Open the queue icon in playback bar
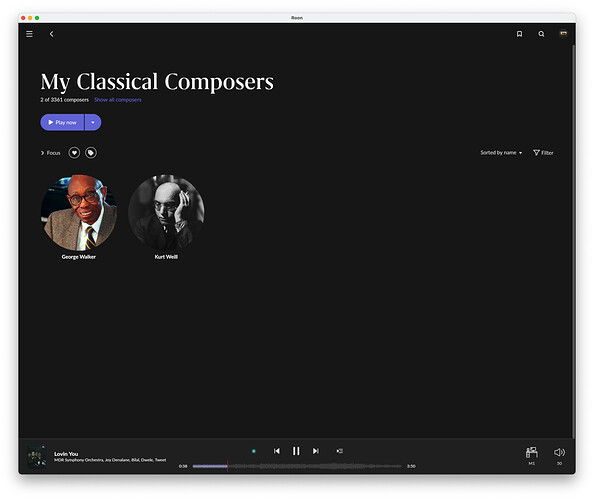This screenshot has width=595, height=500. (x=340, y=451)
